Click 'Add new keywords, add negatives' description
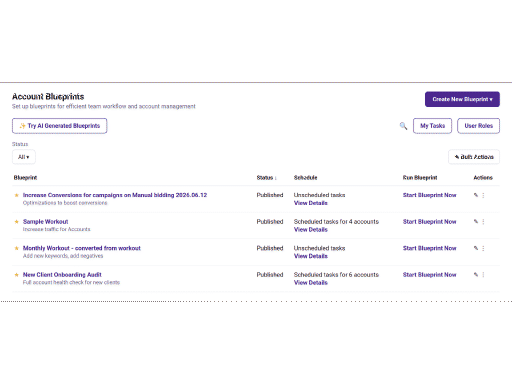 pos(63,256)
